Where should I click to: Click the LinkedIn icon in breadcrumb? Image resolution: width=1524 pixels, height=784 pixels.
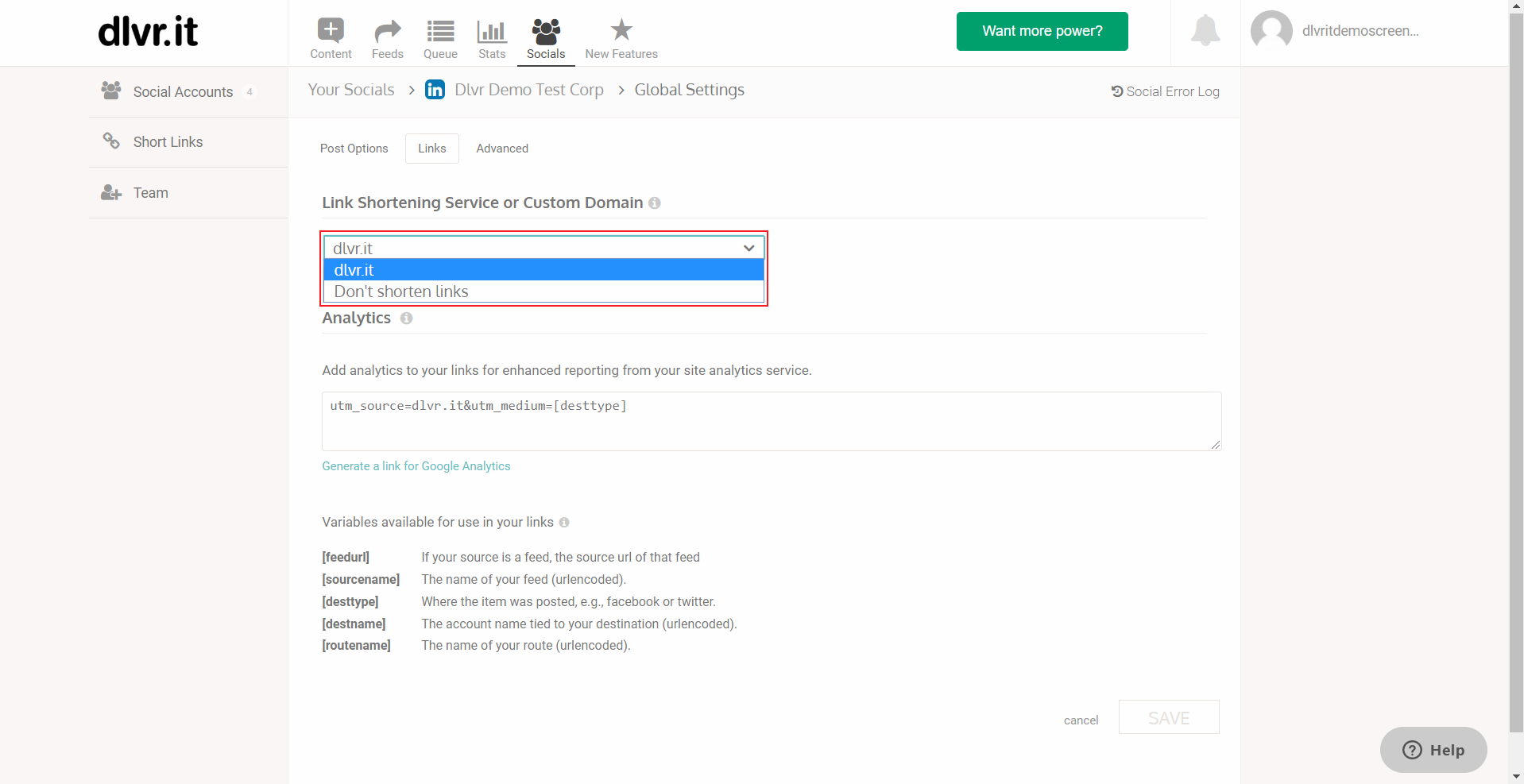pos(435,90)
